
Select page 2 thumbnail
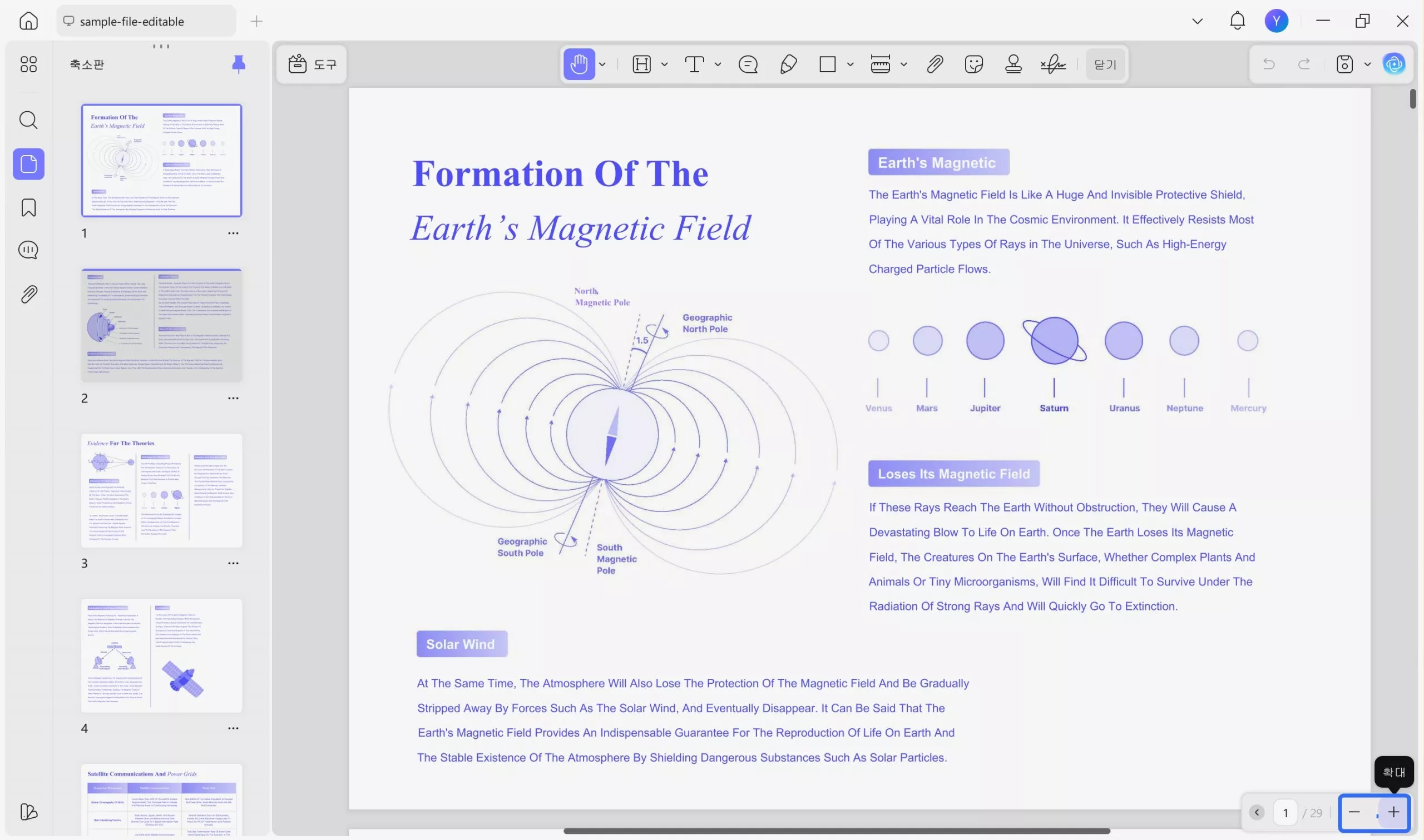coord(161,325)
